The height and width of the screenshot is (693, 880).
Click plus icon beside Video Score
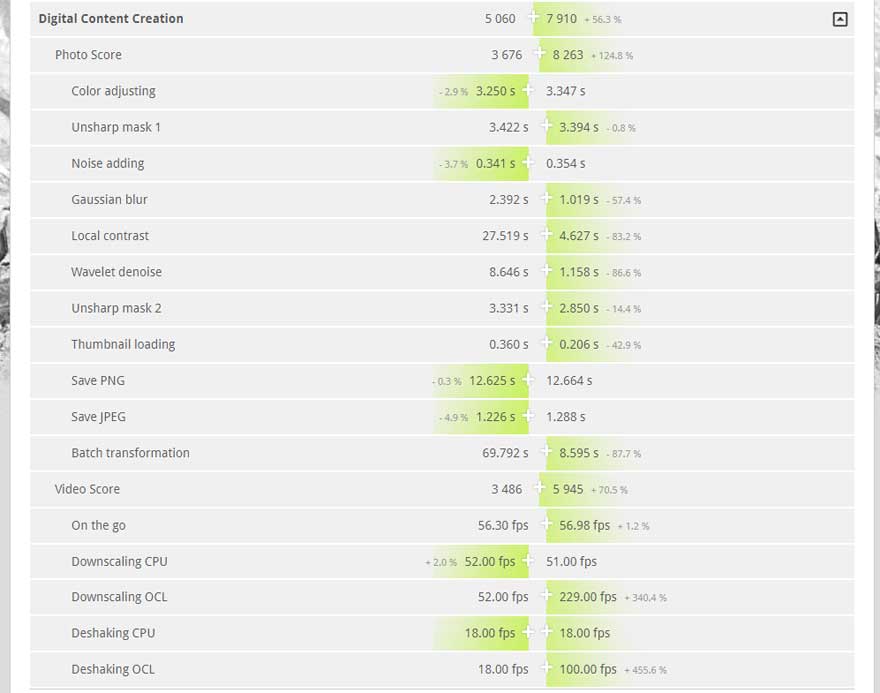pyautogui.click(x=539, y=488)
